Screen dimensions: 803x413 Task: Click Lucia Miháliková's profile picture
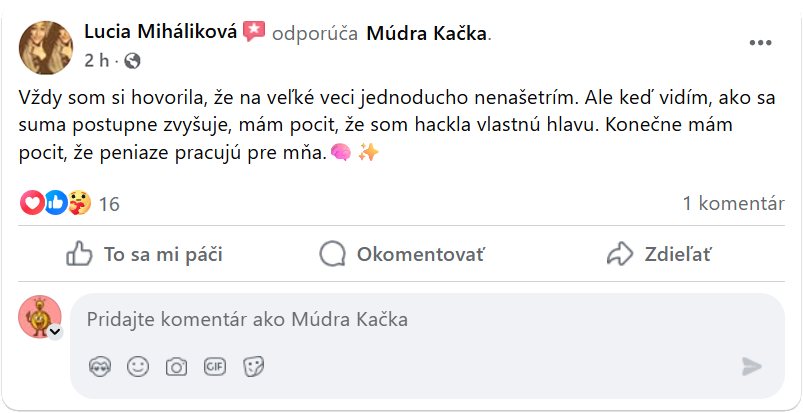pyautogui.click(x=46, y=47)
